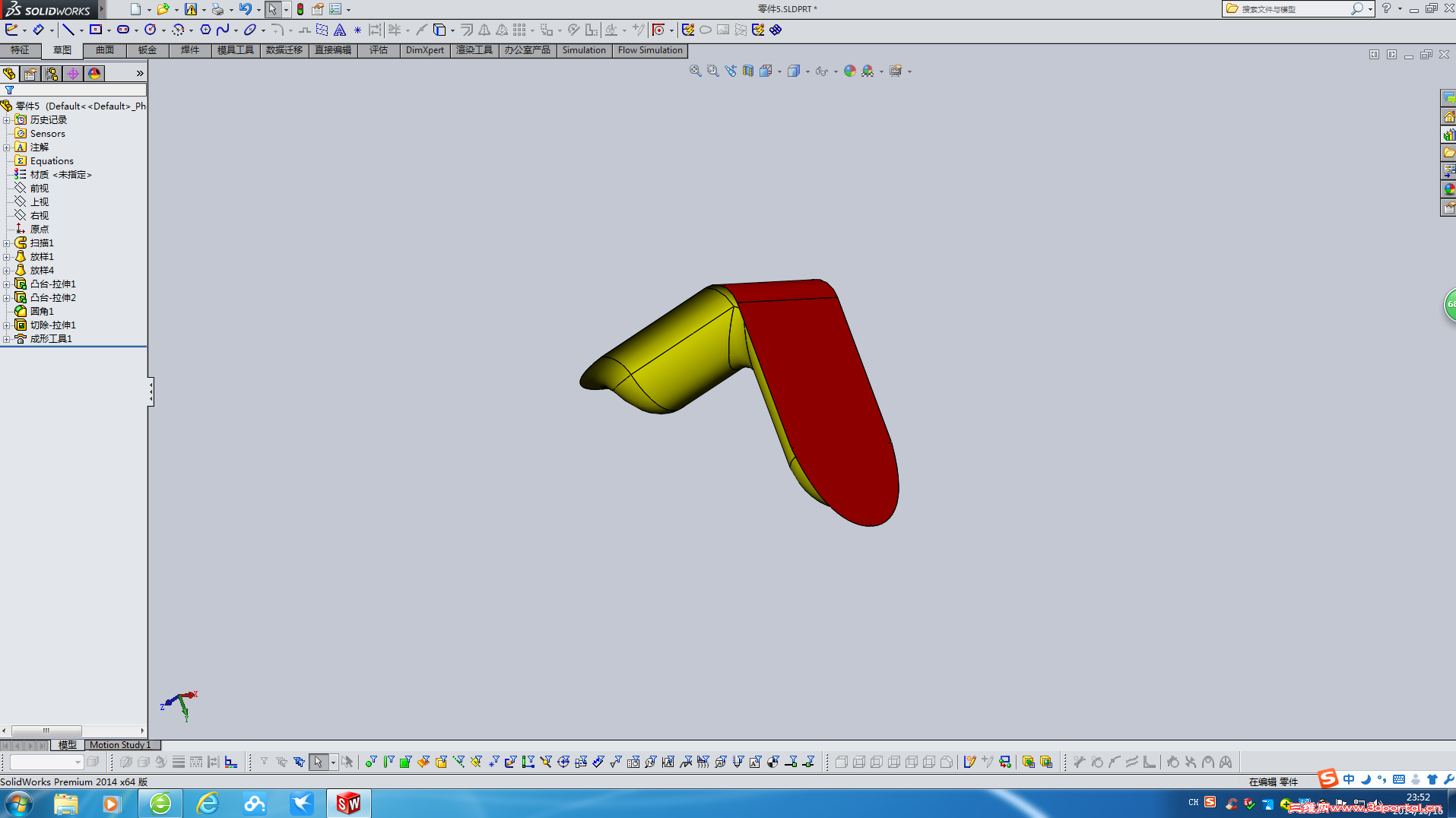
Task: Toggle the Filter Sketch Points selection filter
Action: (x=493, y=762)
